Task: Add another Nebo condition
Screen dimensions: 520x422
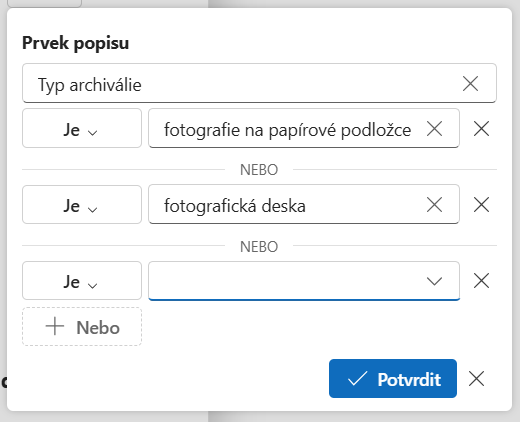Action: pyautogui.click(x=82, y=327)
